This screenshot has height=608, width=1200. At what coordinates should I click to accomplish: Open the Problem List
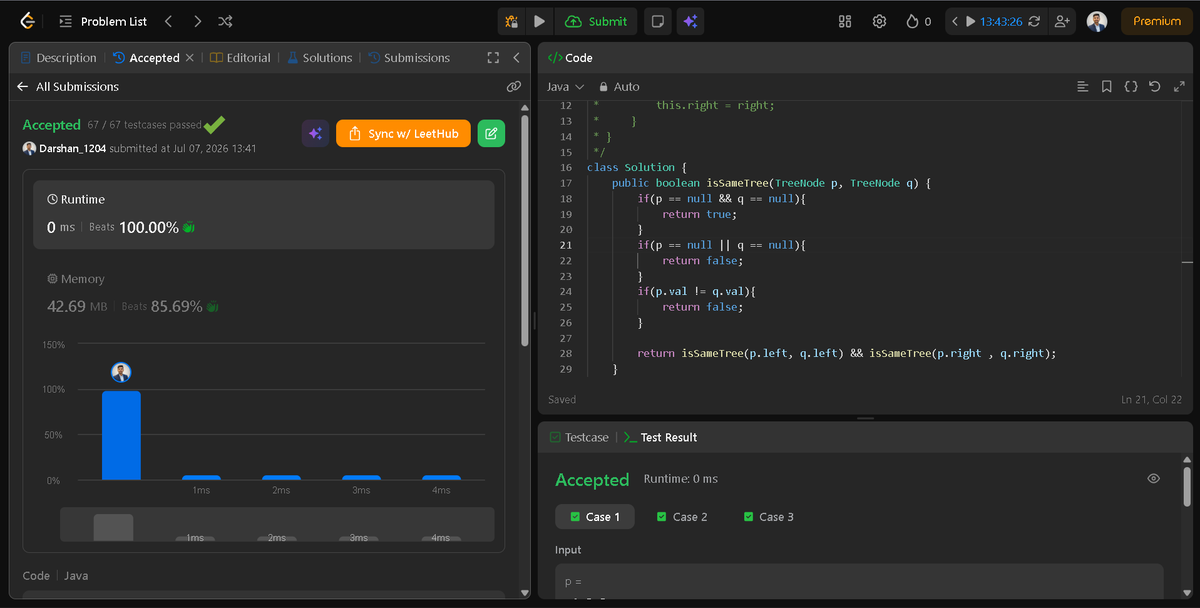pos(103,21)
